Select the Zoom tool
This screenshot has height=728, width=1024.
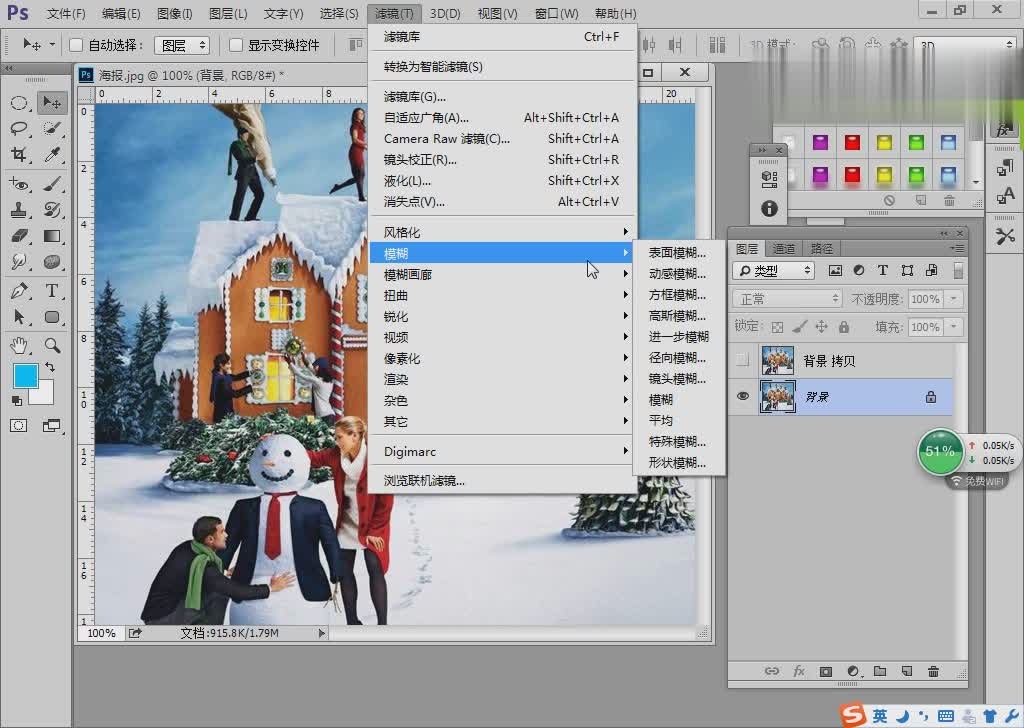52,345
